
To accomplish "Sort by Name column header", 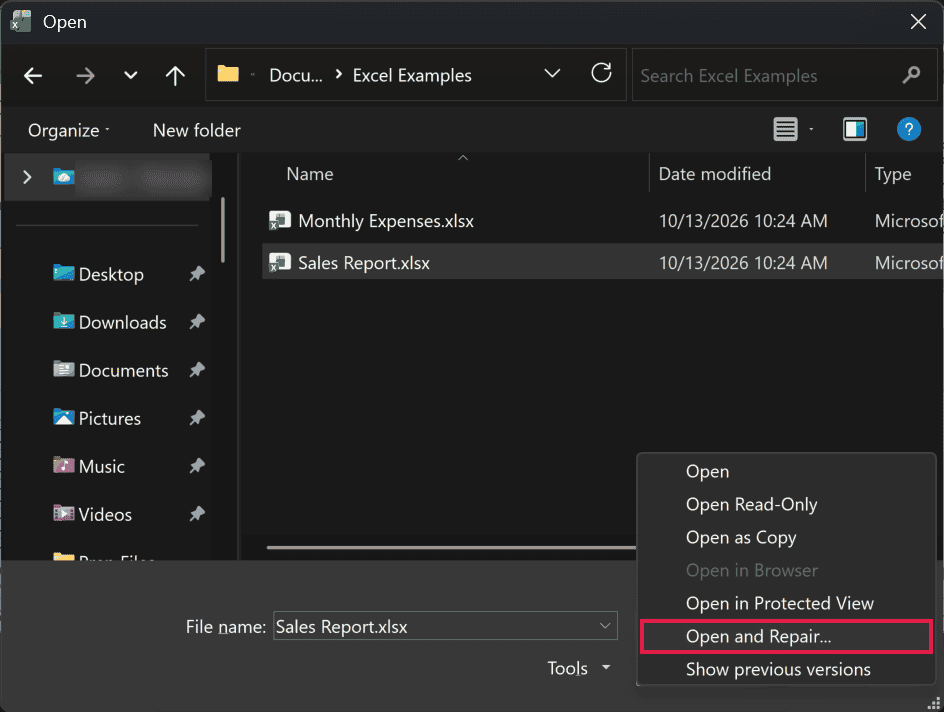I will point(309,174).
